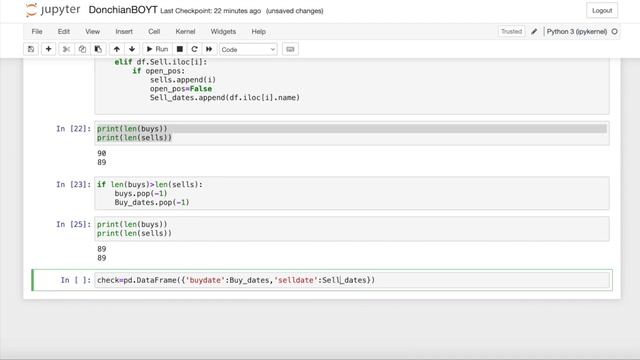
Task: Open the Edit menu
Action: 64,31
